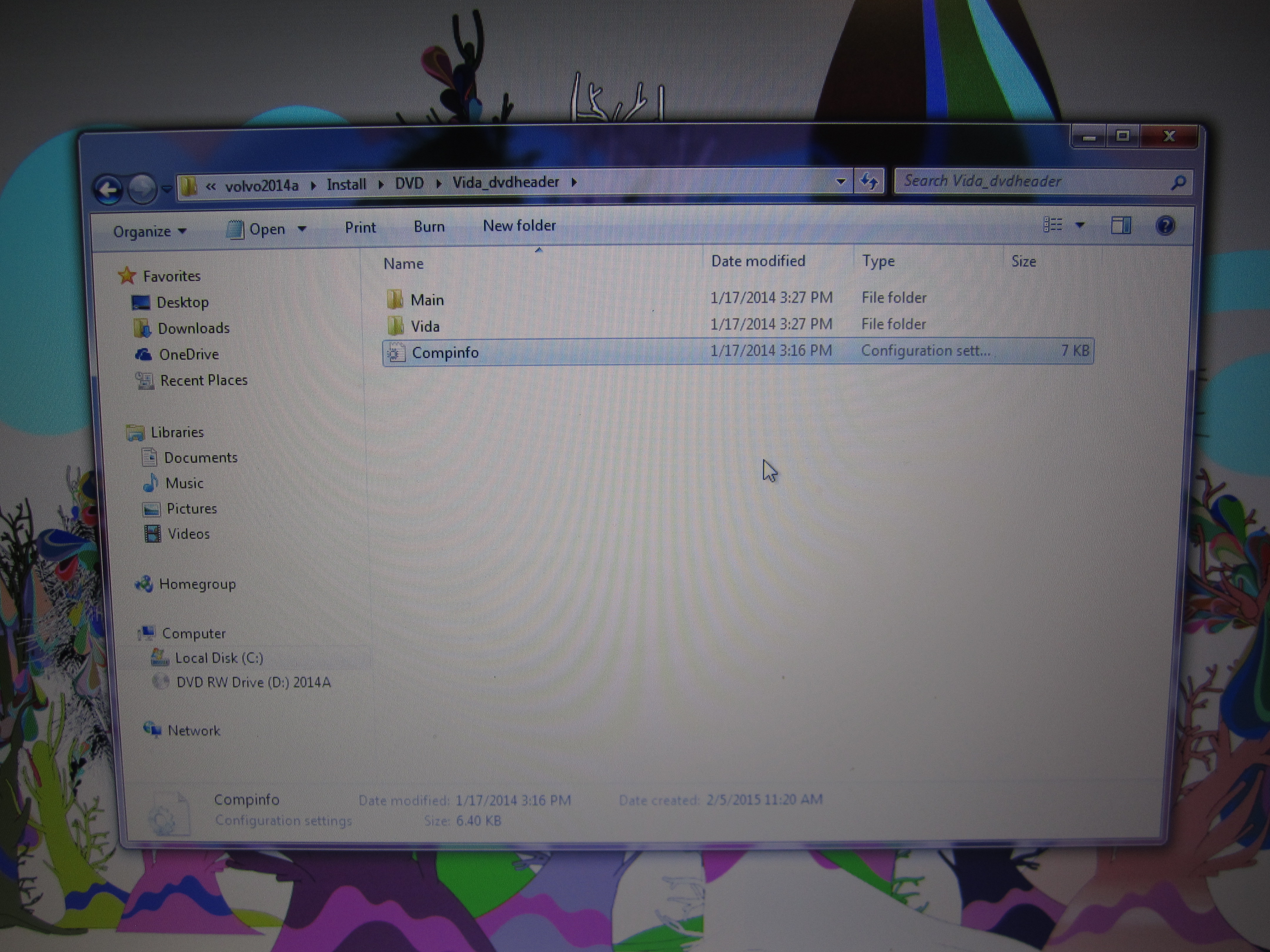Screen dimensions: 1270x952
Task: Open the Organize dropdown menu
Action: tap(149, 231)
